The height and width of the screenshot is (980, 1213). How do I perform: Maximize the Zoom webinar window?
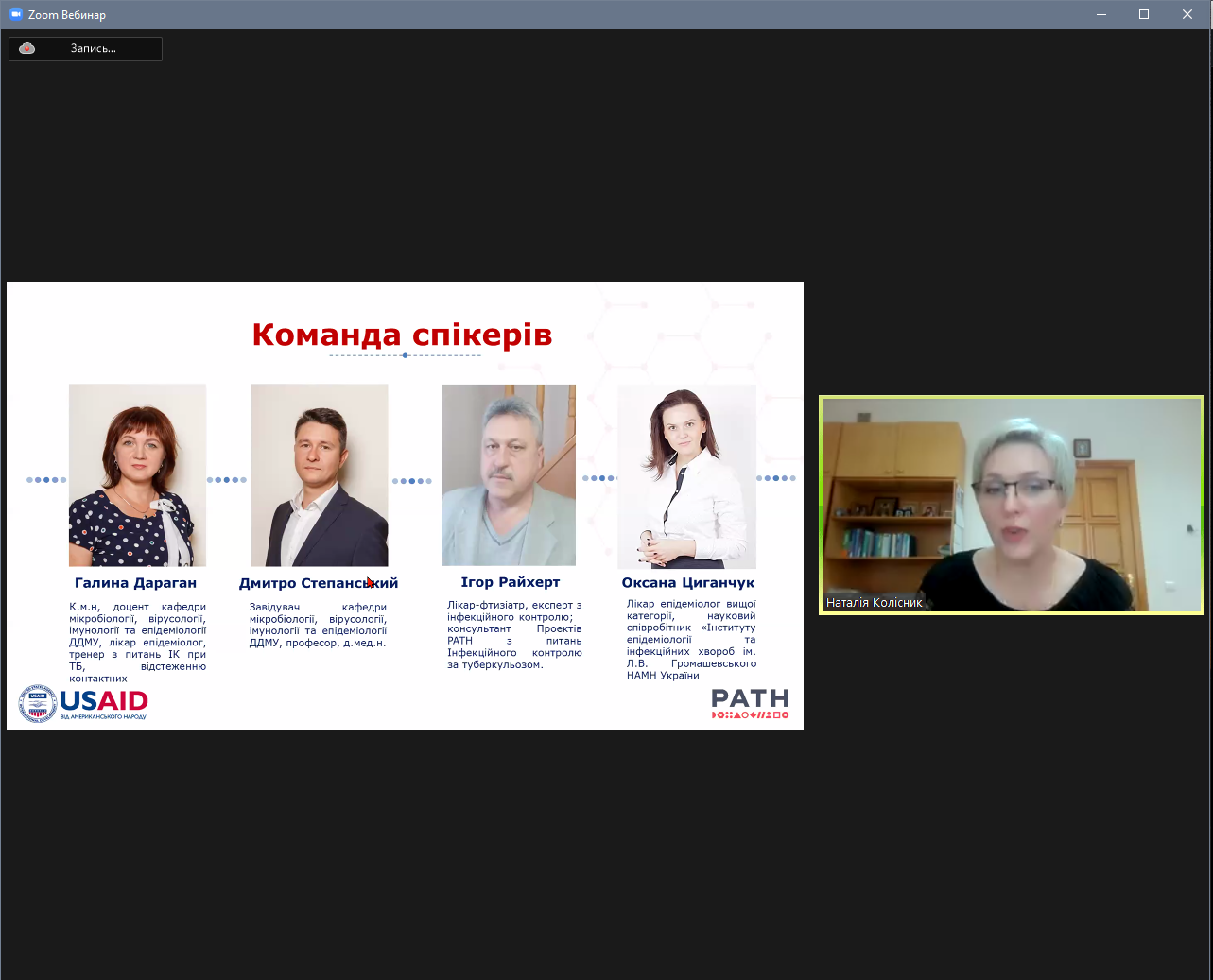point(1144,14)
